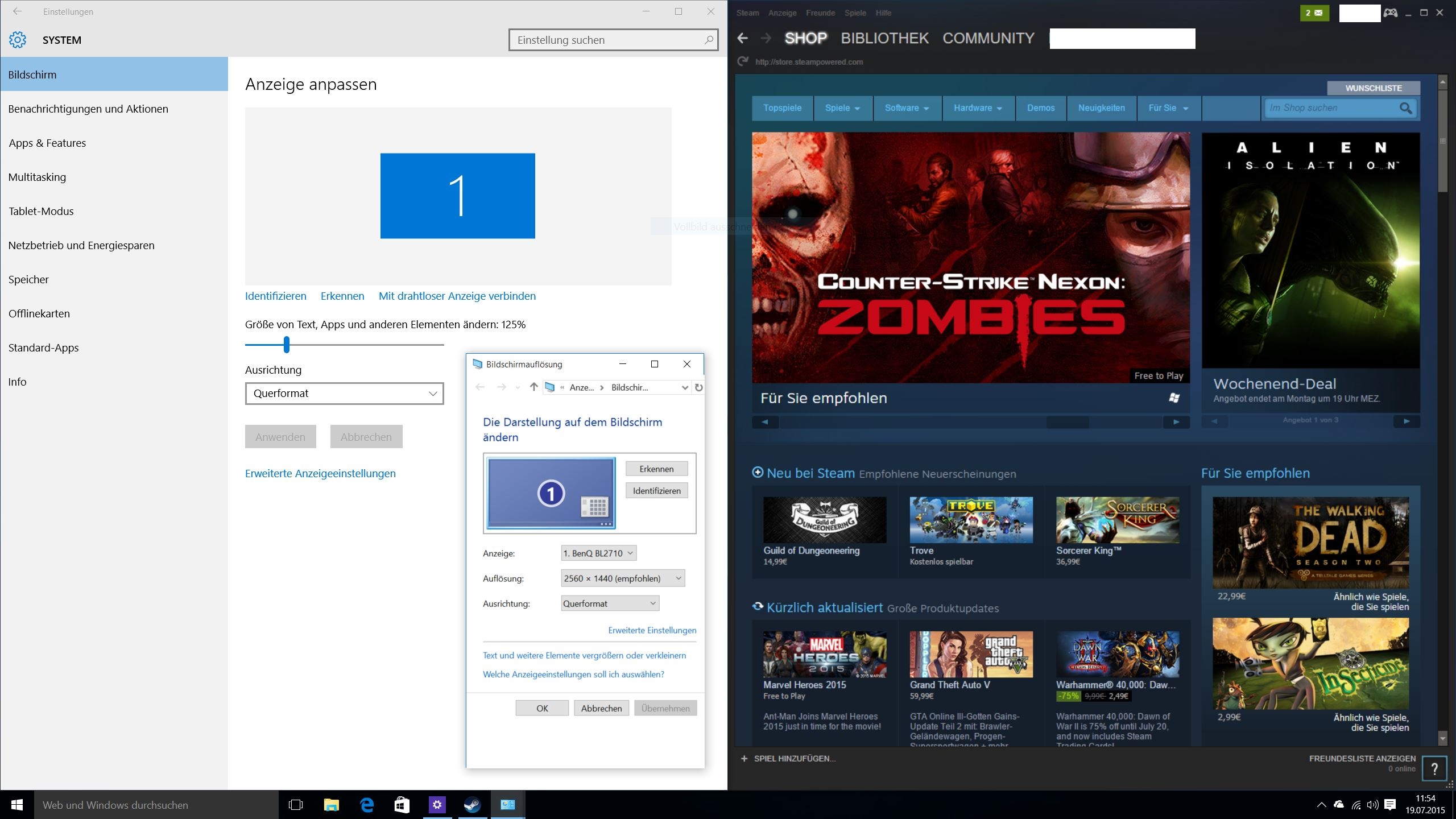Open Microsoft Edge from taskbar

click(x=367, y=805)
